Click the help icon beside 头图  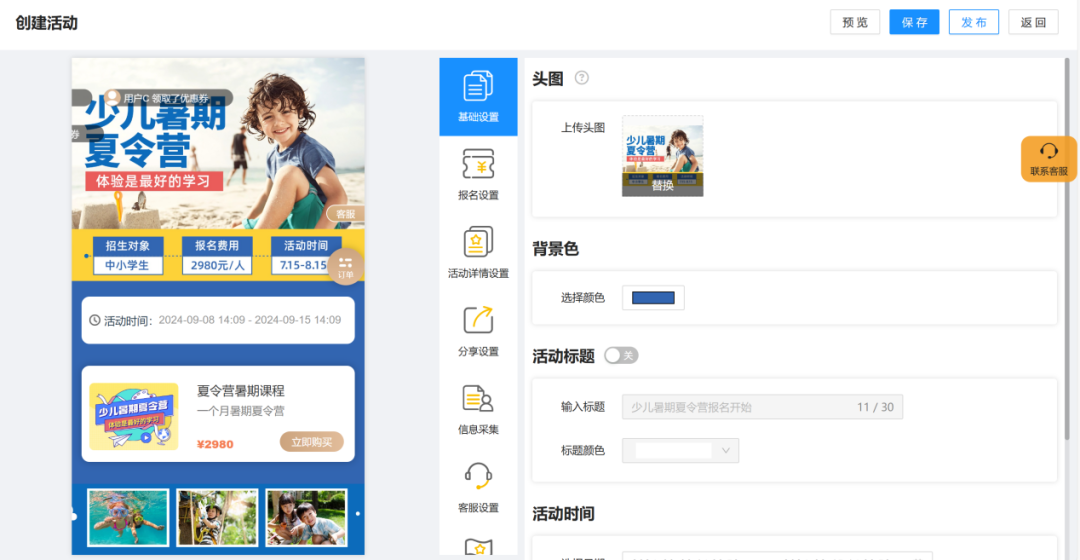coord(582,78)
